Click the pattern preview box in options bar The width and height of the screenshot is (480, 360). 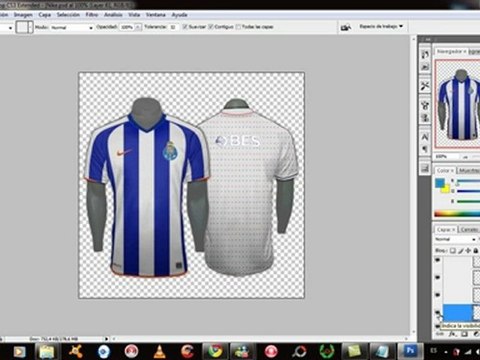(x=22, y=27)
